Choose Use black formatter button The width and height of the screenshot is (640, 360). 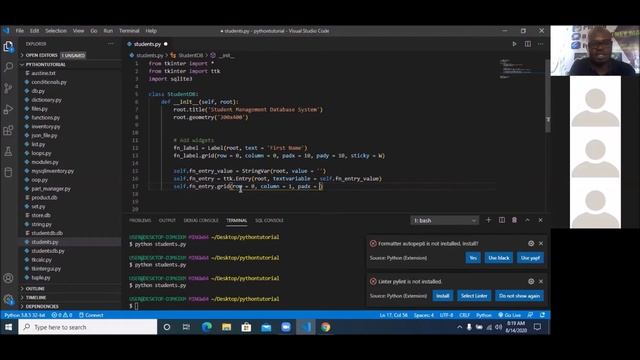[x=499, y=258]
